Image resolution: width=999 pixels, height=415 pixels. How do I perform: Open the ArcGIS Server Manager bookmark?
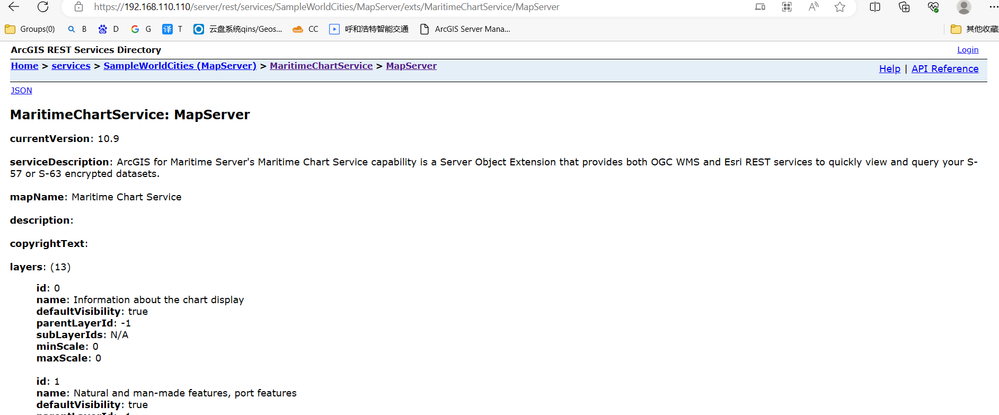coord(464,29)
